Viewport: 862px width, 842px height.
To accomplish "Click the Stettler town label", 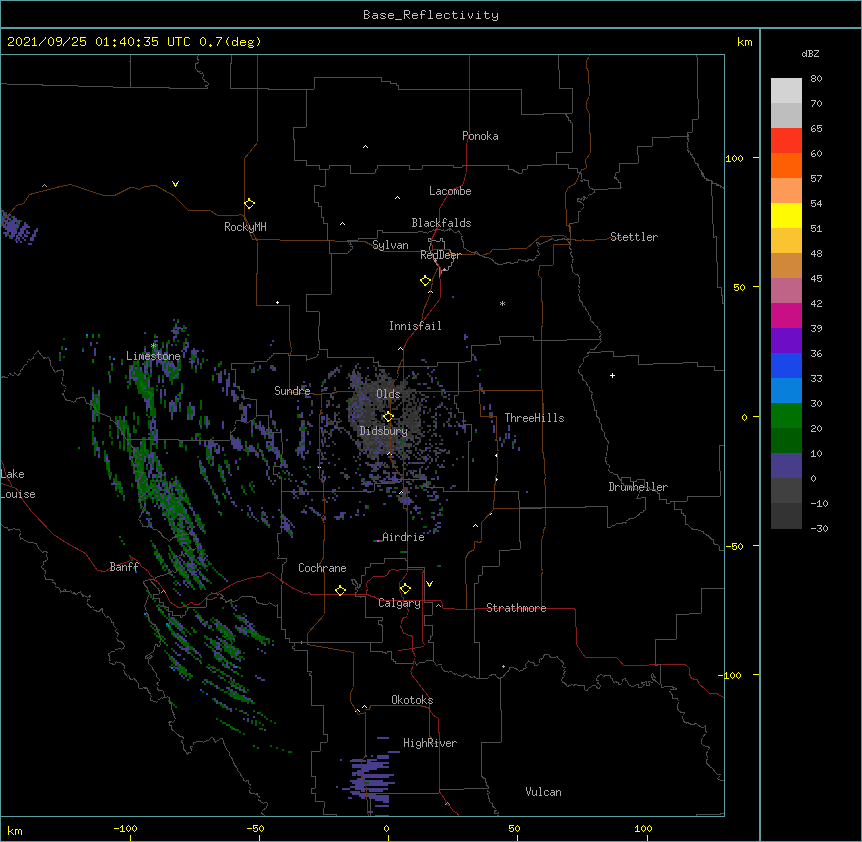I will coord(634,237).
